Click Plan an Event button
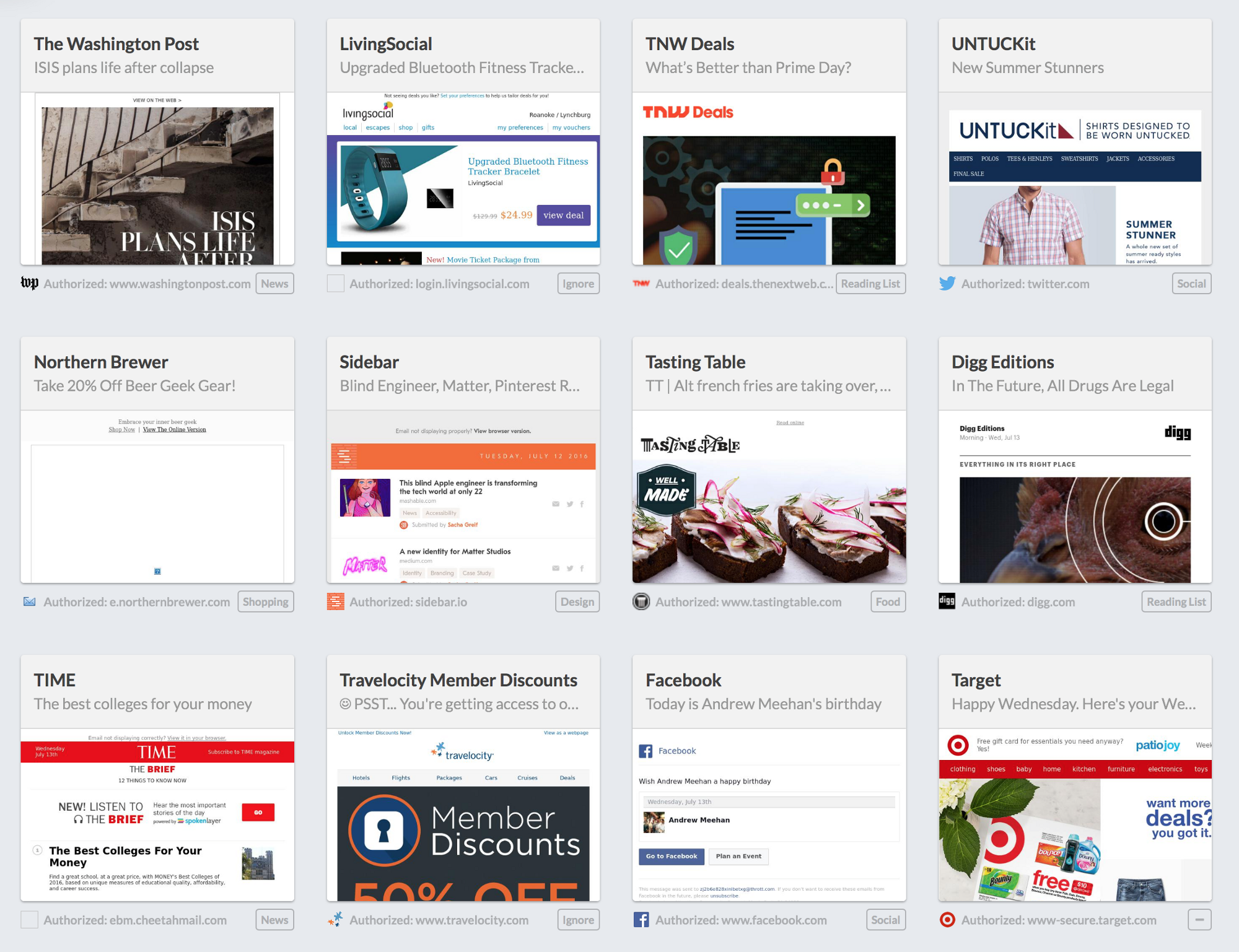Viewport: 1239px width, 952px height. click(x=738, y=856)
